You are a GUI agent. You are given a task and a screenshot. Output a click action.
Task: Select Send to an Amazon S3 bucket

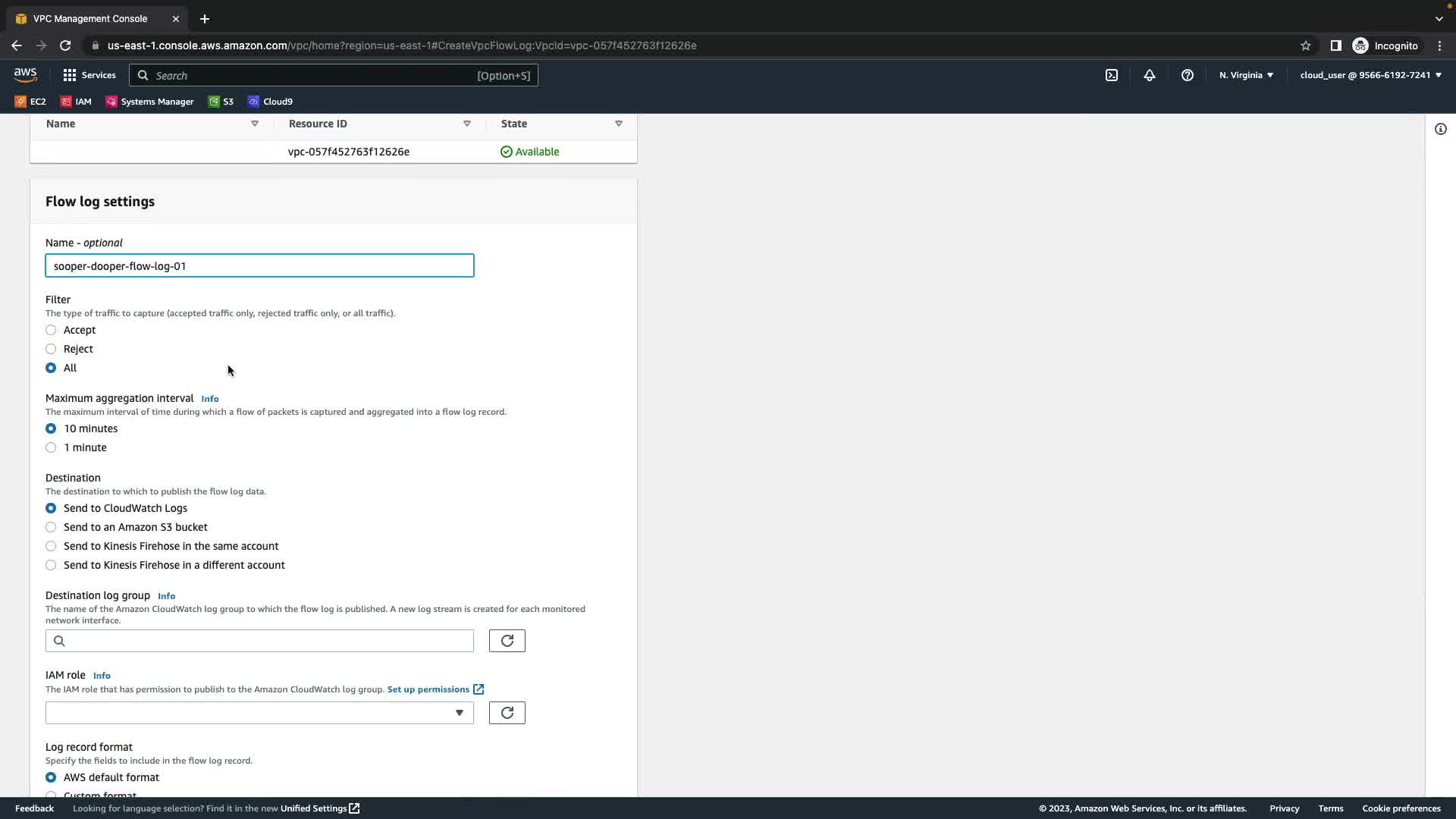click(x=51, y=527)
